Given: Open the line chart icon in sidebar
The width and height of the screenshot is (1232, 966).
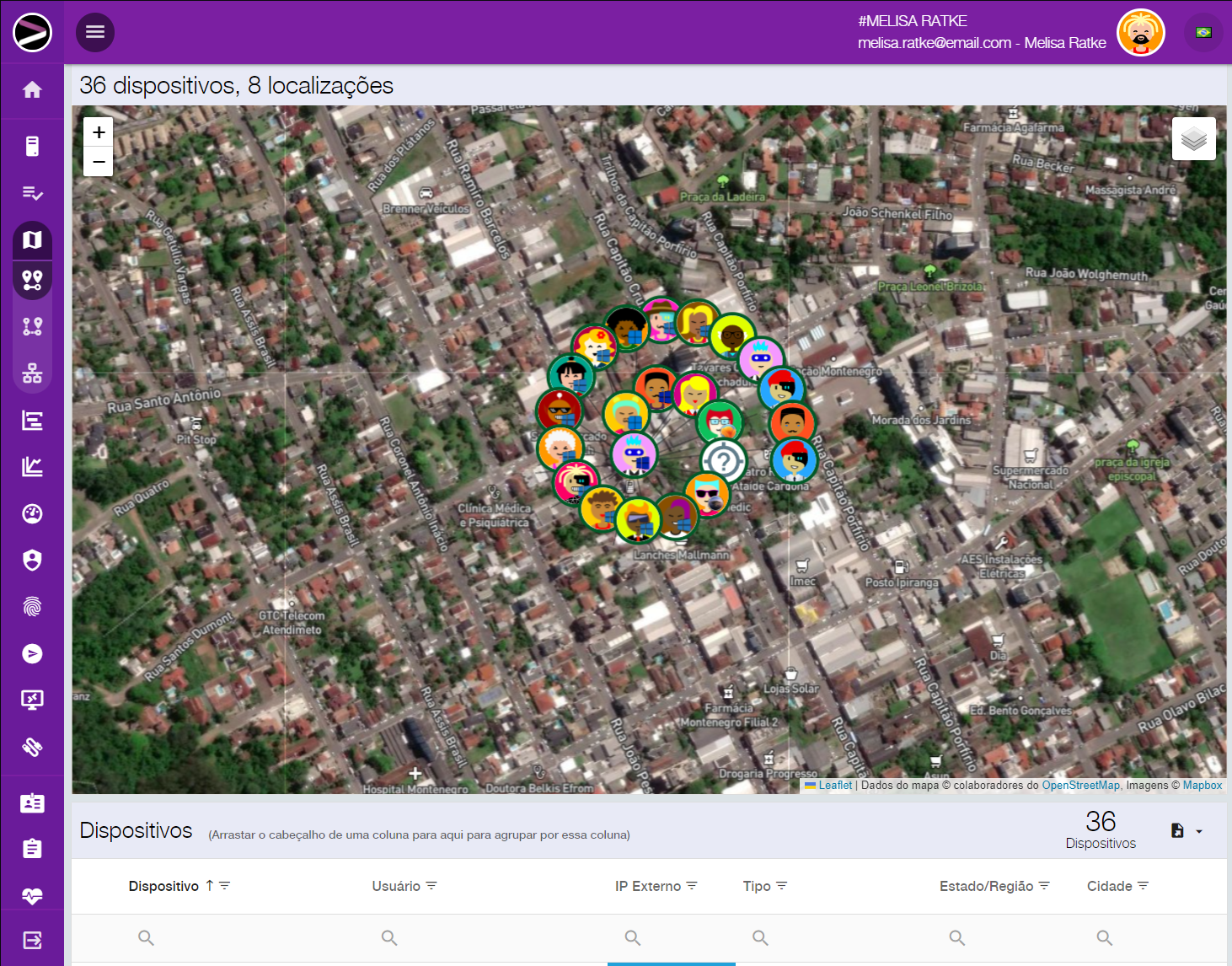Looking at the screenshot, I should coord(32,467).
